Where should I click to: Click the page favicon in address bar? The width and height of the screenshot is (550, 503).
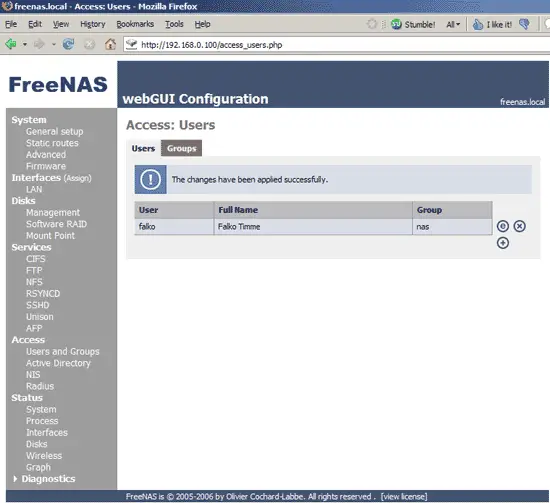tap(132, 44)
